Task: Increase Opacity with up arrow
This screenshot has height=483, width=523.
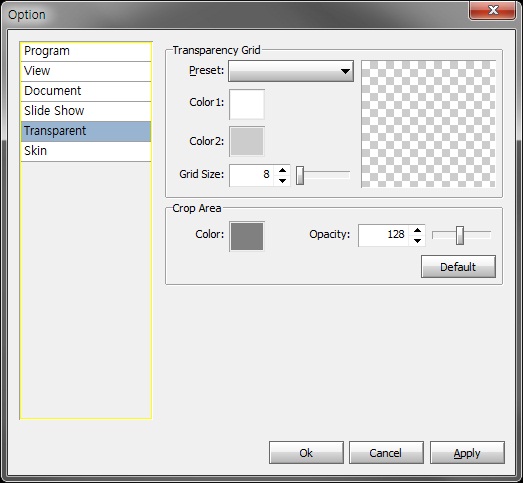Action: click(x=417, y=230)
